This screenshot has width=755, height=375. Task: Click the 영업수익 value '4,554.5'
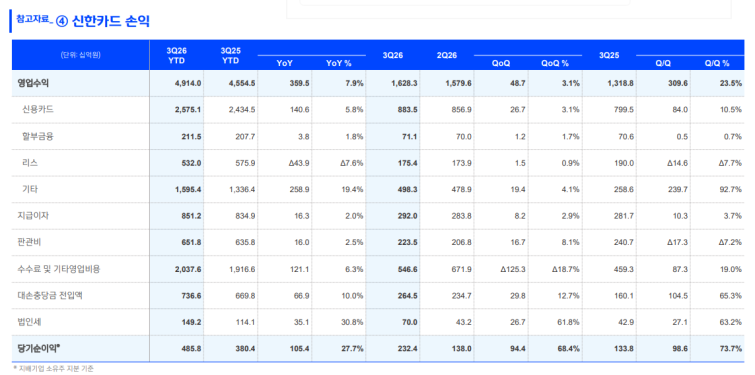tap(242, 83)
